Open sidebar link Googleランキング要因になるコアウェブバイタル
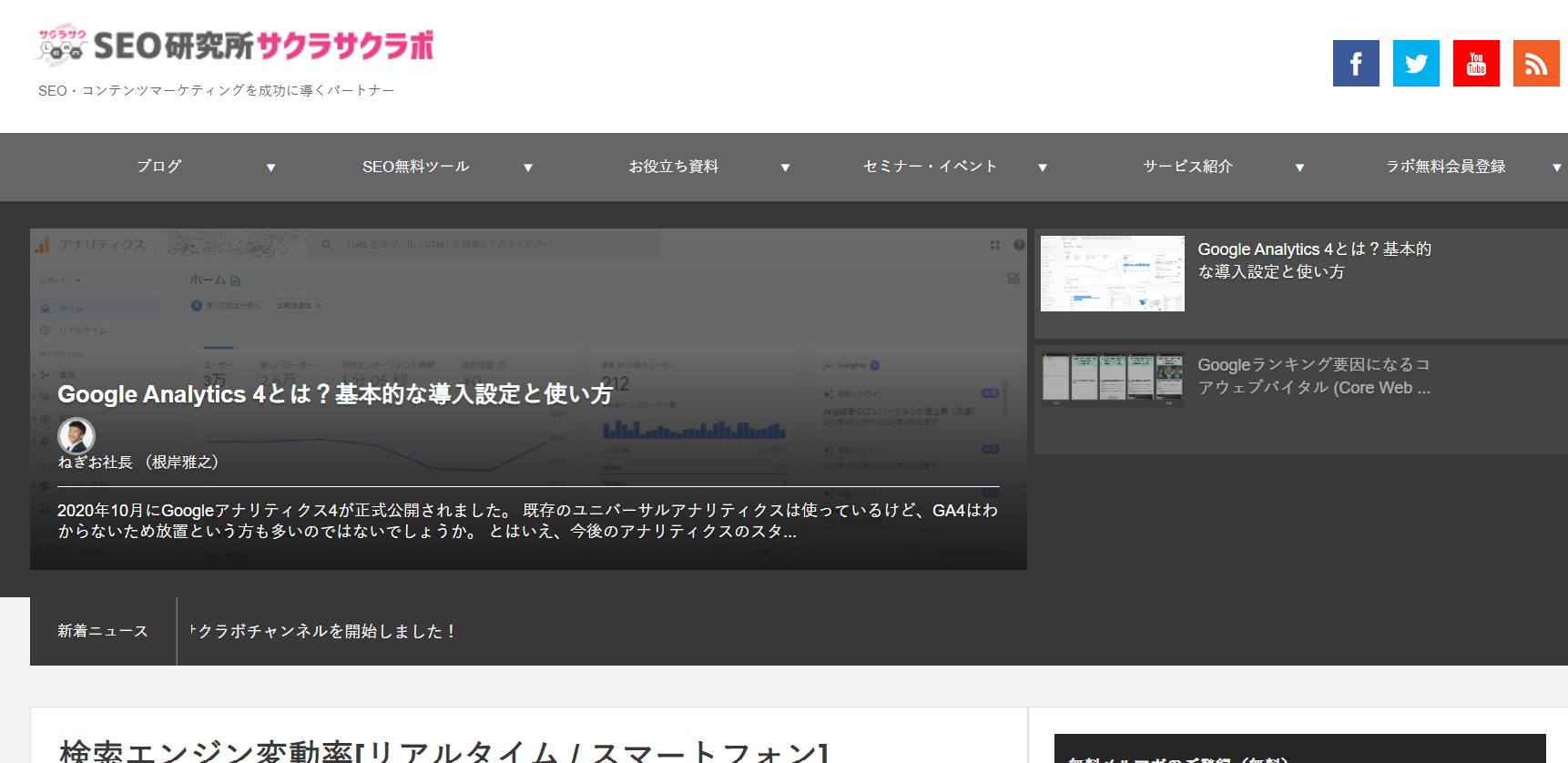The width and height of the screenshot is (1568, 763). point(1314,376)
